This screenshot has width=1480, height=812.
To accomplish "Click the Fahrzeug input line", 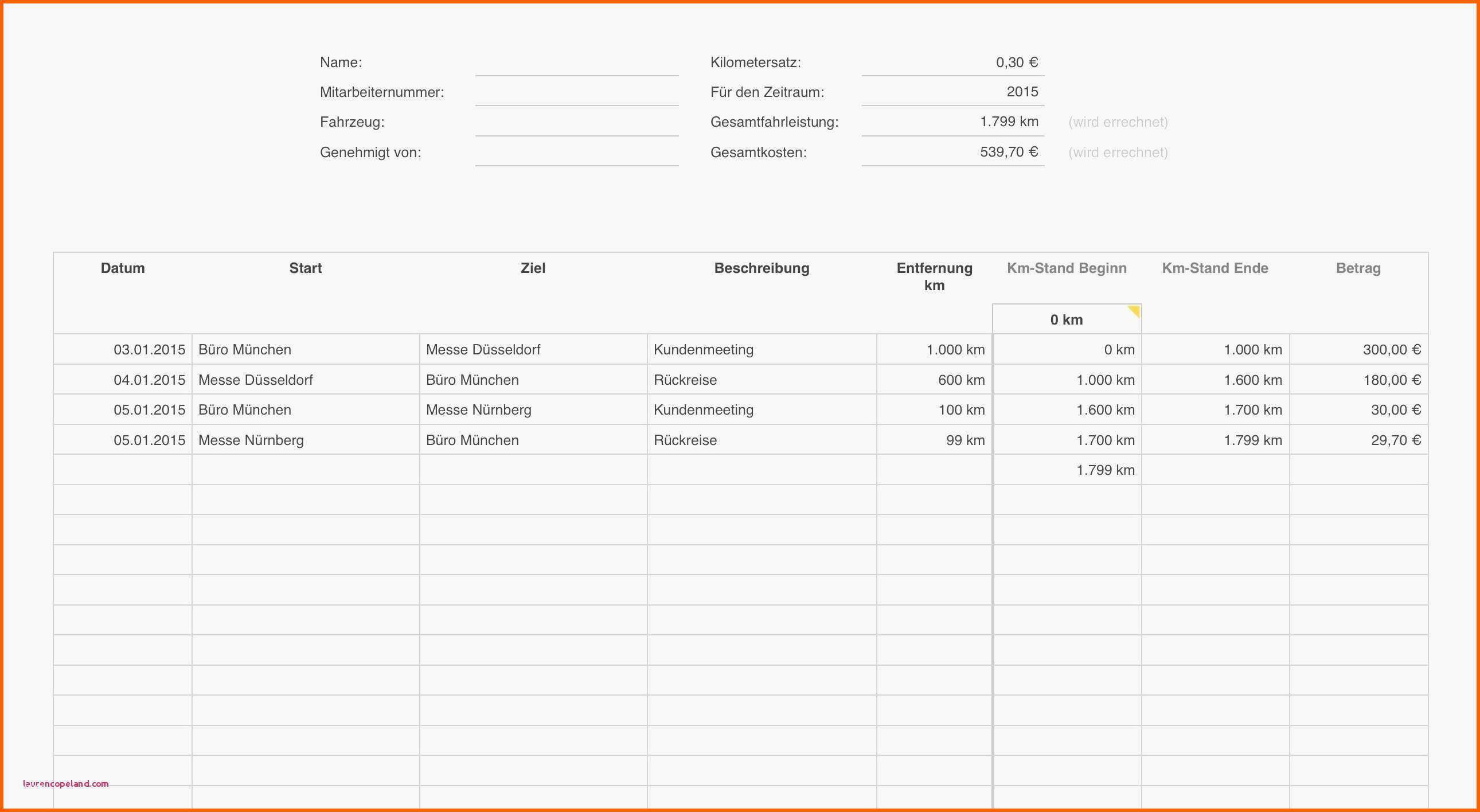I will point(577,122).
